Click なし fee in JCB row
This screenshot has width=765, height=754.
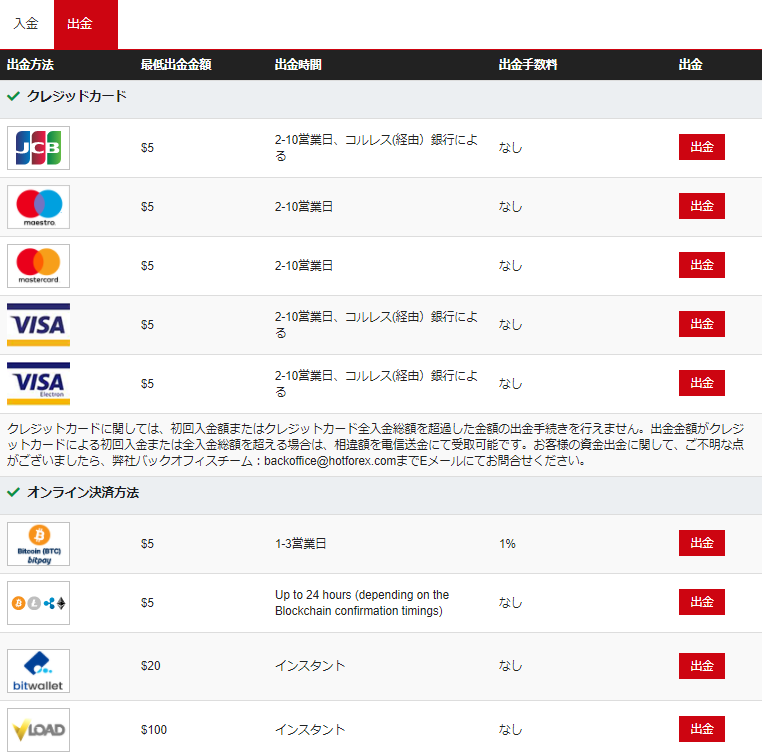(x=510, y=148)
